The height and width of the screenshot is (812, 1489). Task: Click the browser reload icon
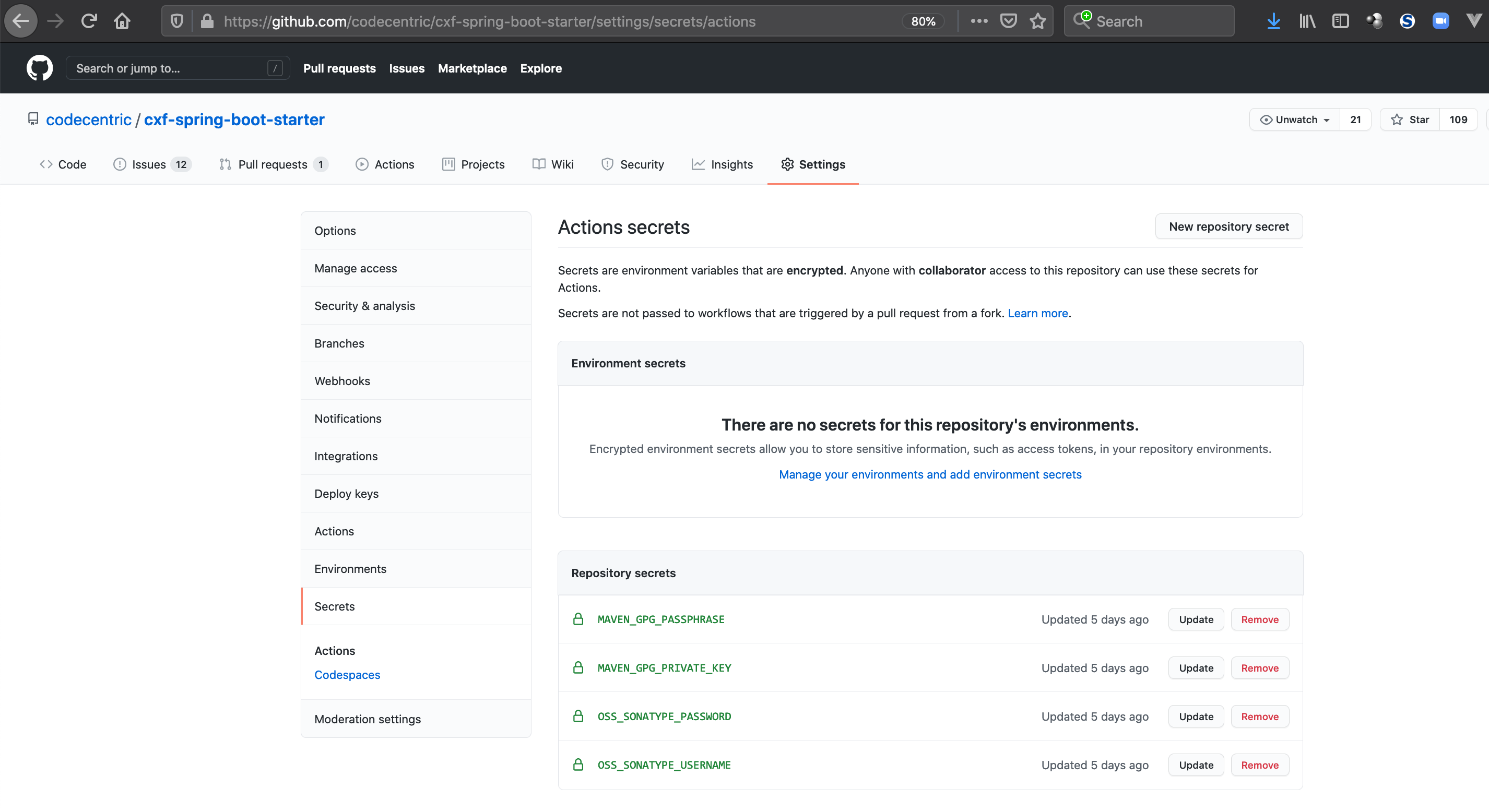tap(88, 21)
